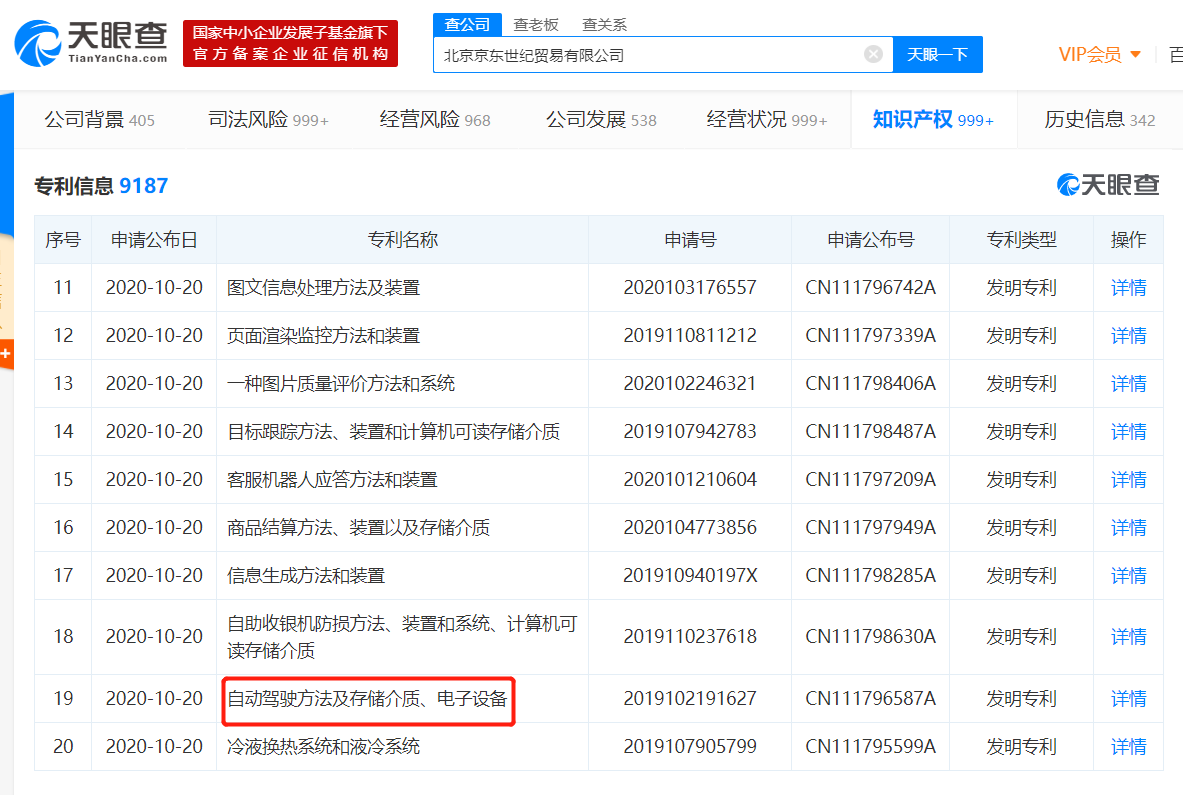Screen dimensions: 1183x795
Task: Open the 经营状况 tab
Action: click(767, 119)
